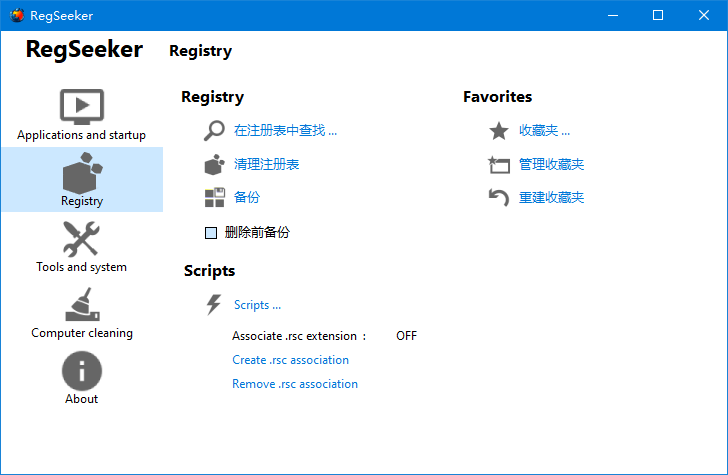Click the RegSeeker title bar app icon
The height and width of the screenshot is (475, 728).
[17, 15]
